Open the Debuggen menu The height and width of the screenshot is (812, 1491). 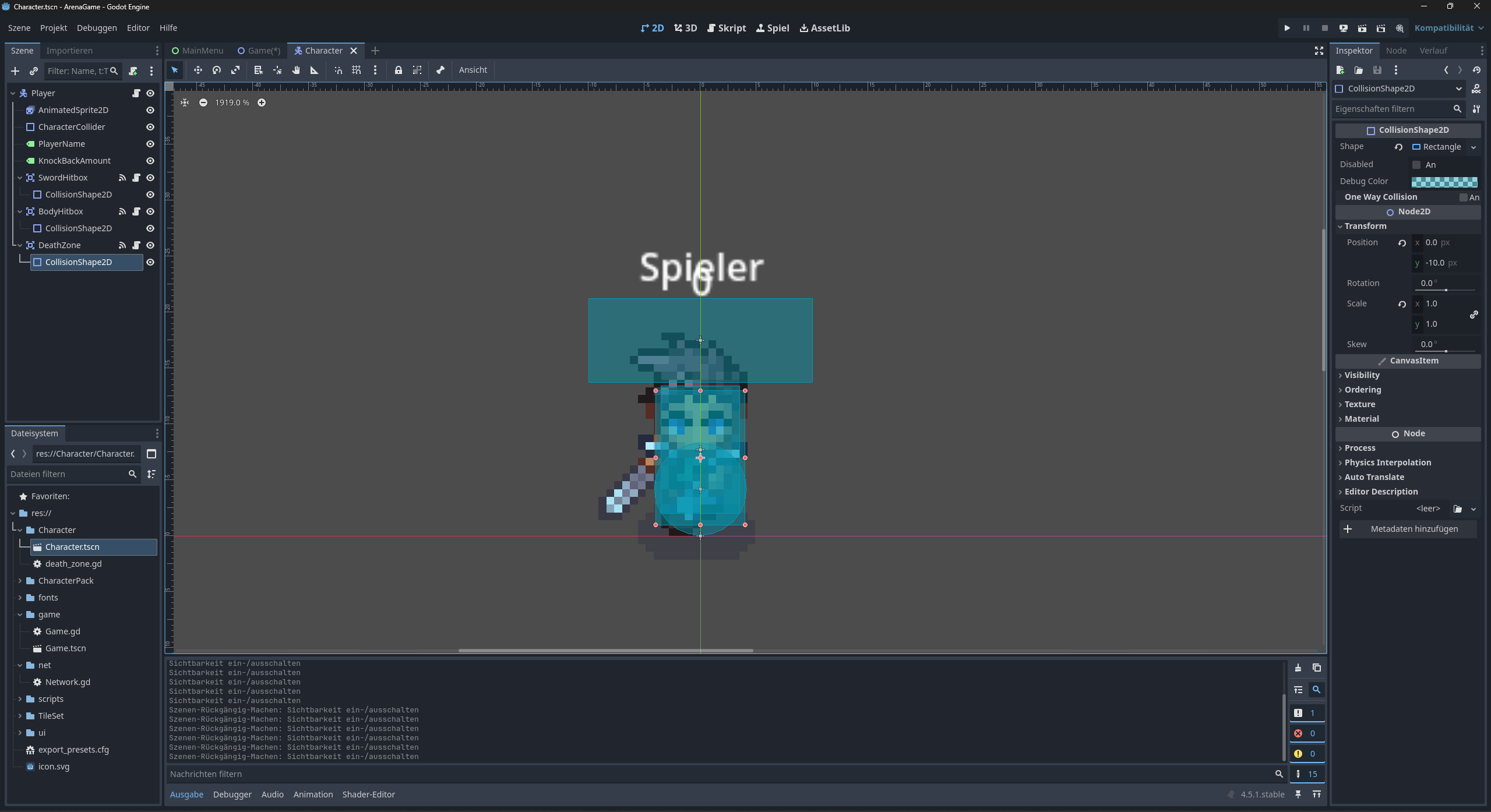click(97, 28)
